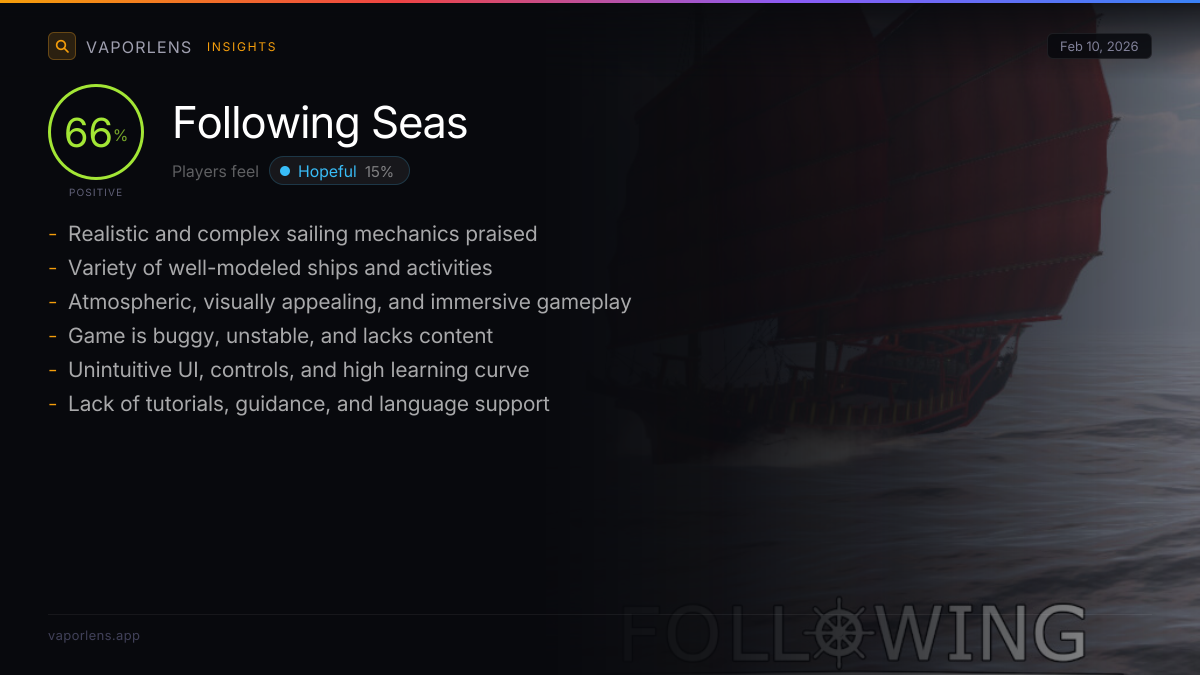Click the Hopeful 15% sentiment pill

pos(339,172)
